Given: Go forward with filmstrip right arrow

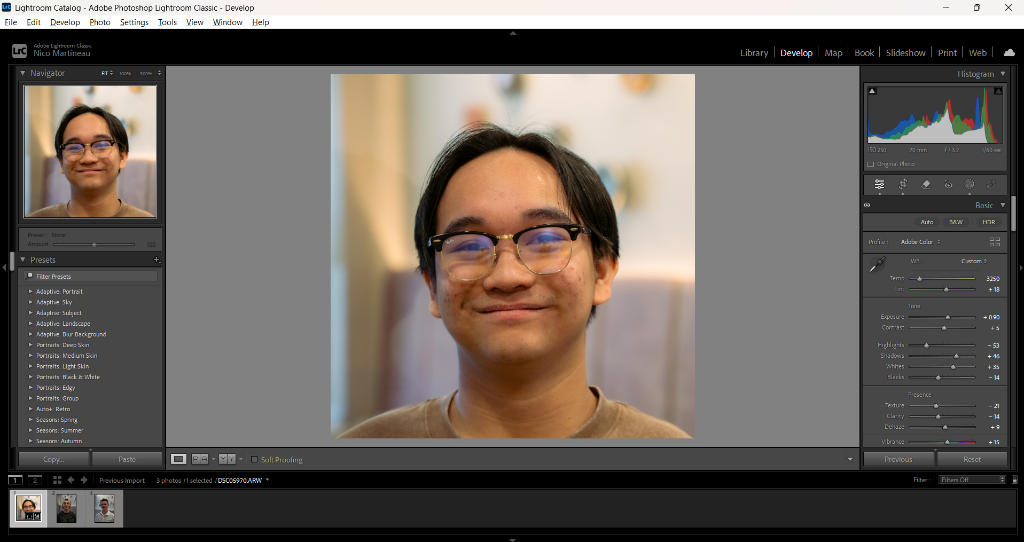Looking at the screenshot, I should (x=84, y=480).
